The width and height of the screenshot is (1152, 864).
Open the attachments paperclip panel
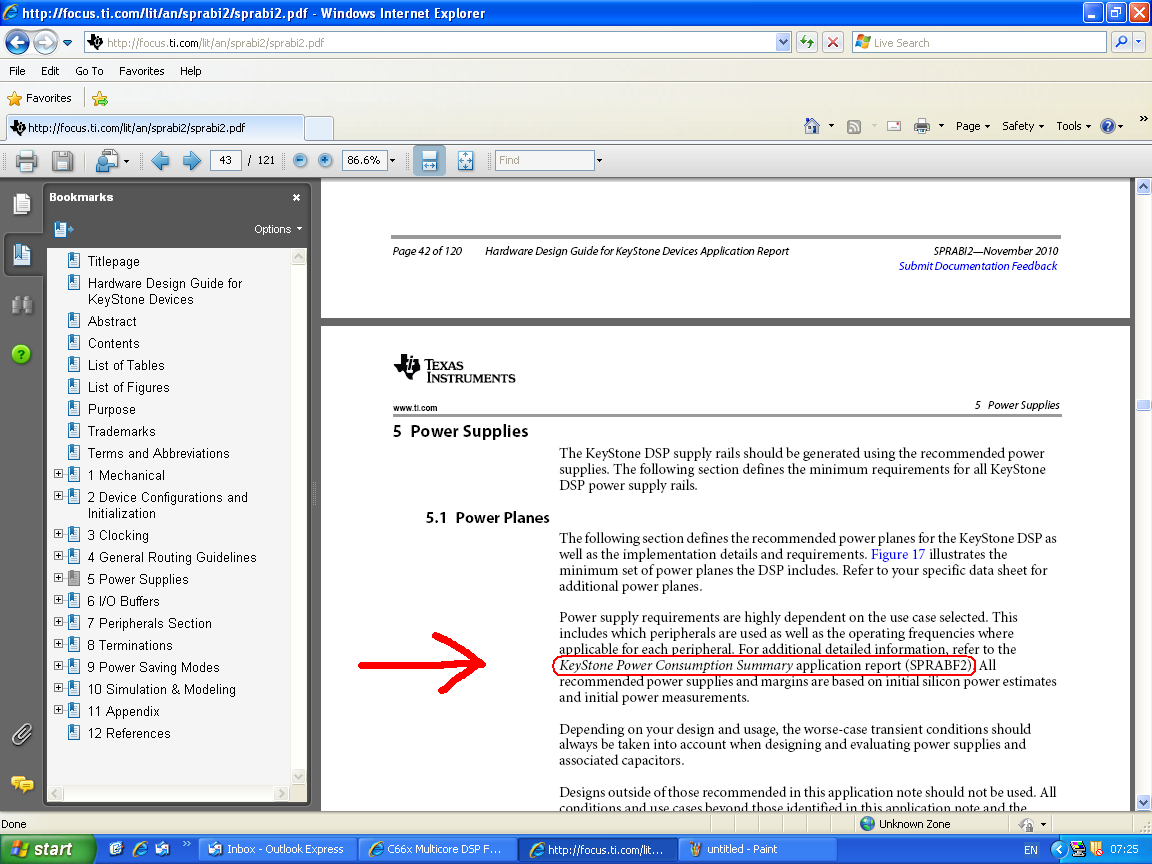(21, 734)
